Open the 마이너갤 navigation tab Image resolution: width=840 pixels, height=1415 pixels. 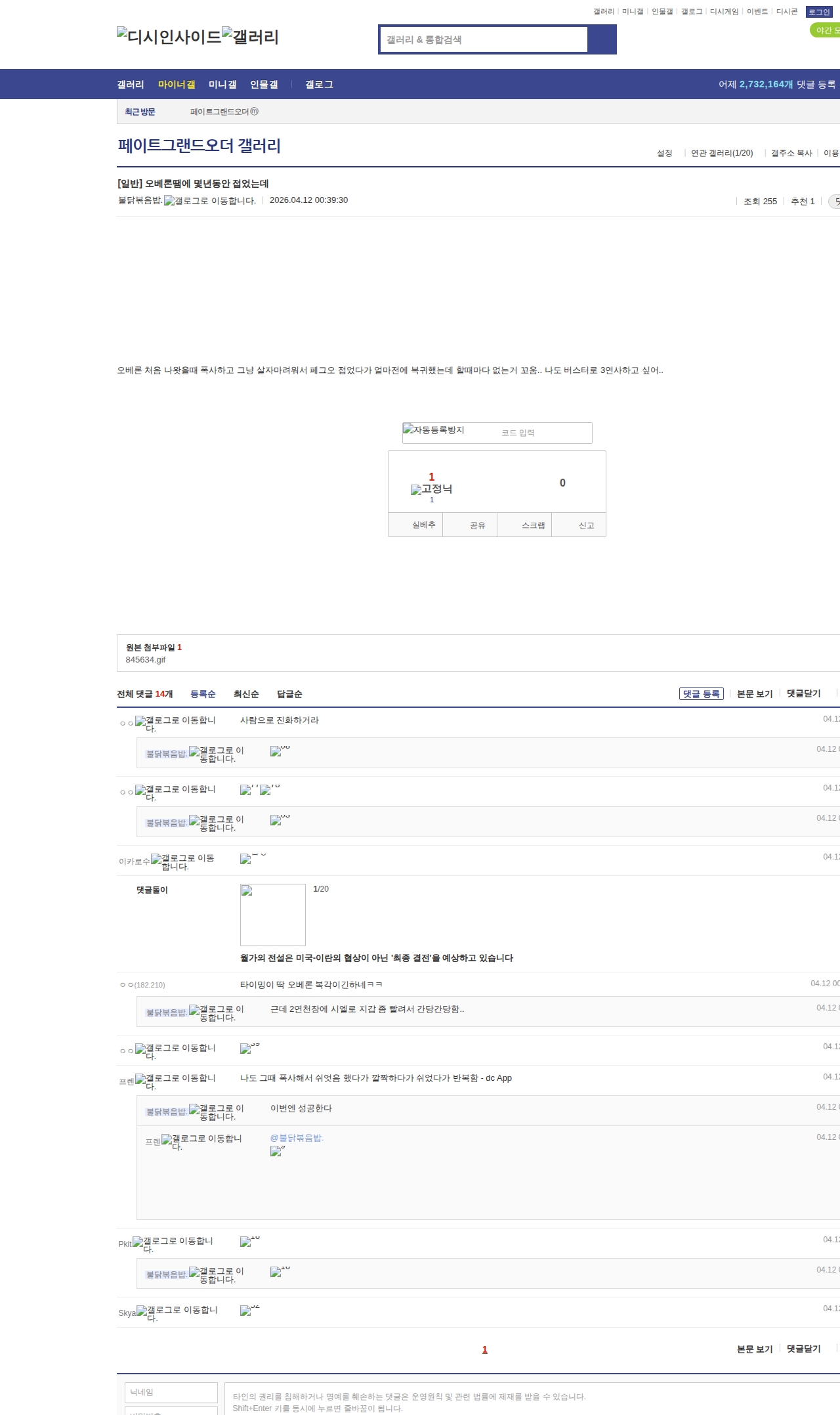pyautogui.click(x=177, y=84)
